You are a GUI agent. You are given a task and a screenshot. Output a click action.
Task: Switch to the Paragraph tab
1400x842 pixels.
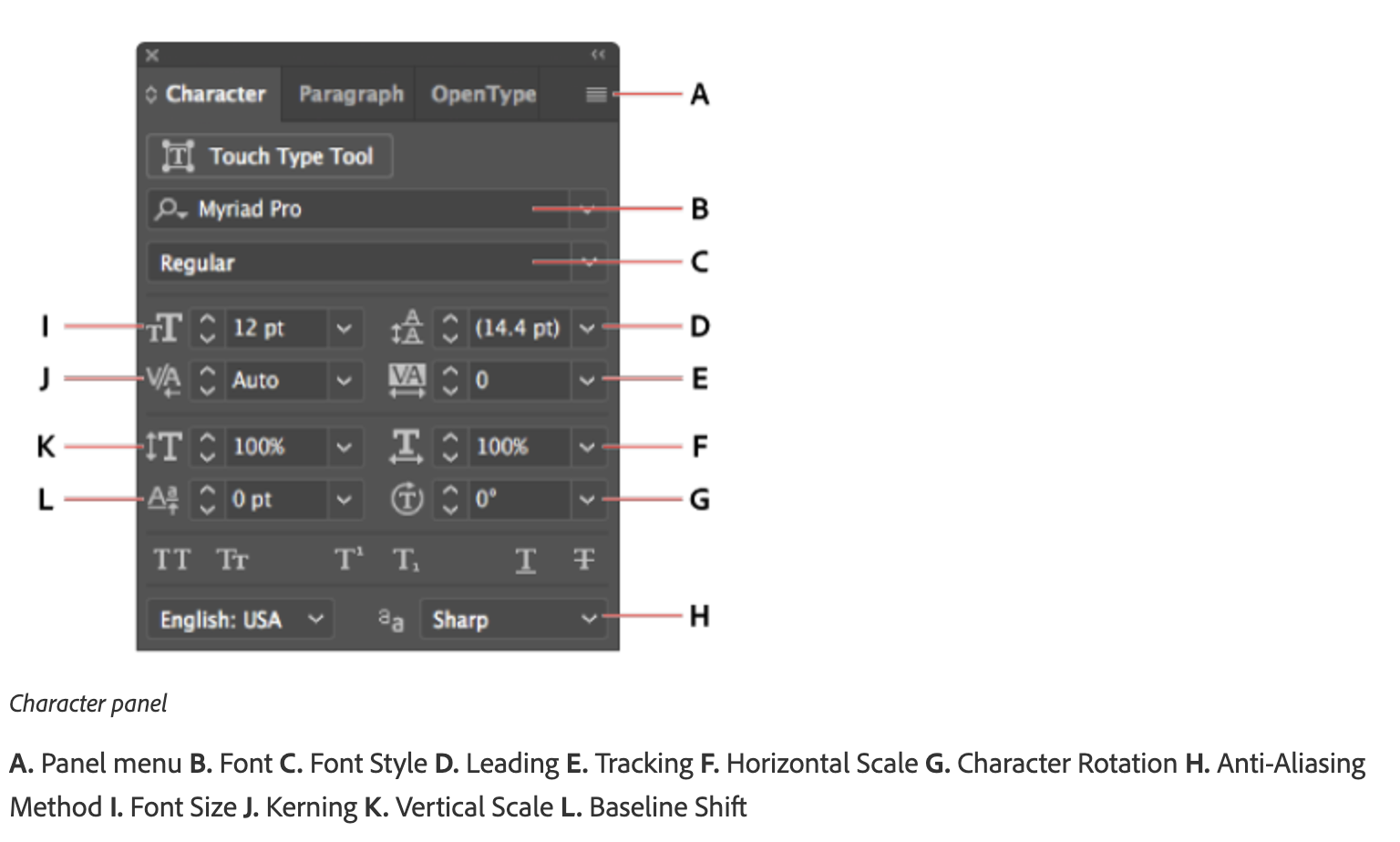pos(351,93)
